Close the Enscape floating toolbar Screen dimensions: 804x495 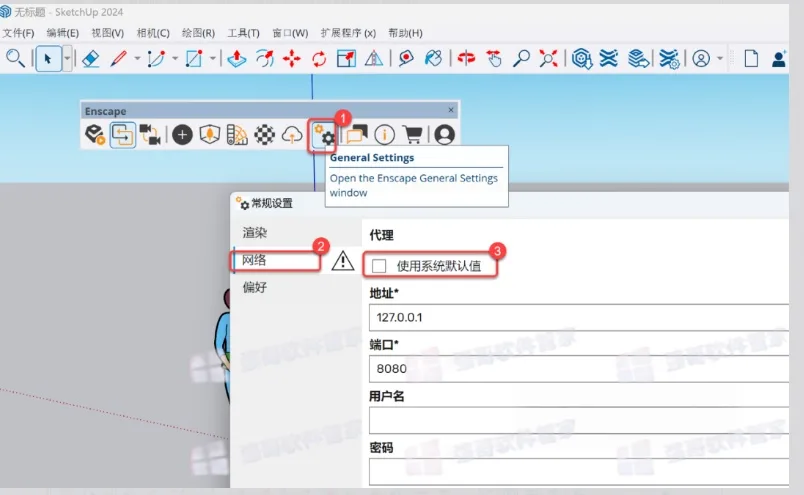[451, 110]
